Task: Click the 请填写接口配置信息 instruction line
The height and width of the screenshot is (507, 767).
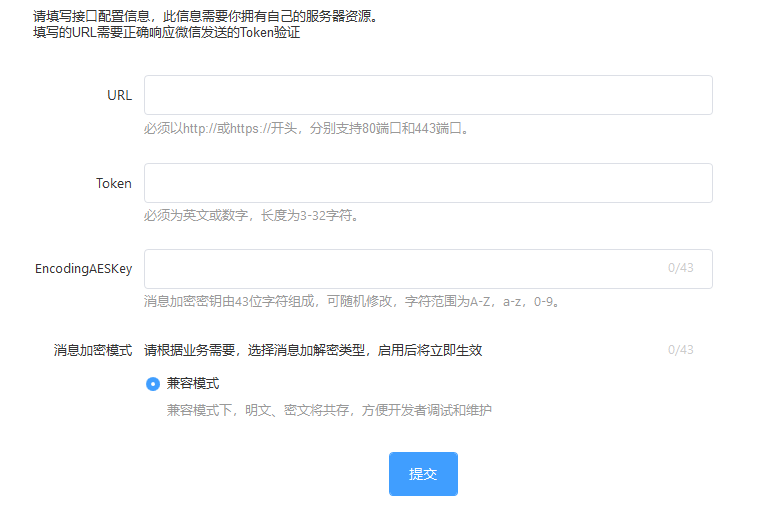Action: 206,17
